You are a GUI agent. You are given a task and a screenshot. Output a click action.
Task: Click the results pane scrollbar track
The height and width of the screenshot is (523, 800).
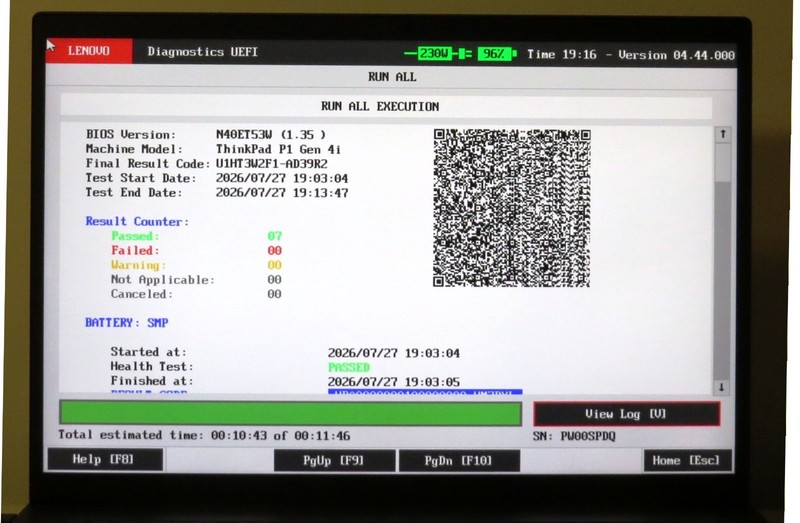[x=722, y=261]
